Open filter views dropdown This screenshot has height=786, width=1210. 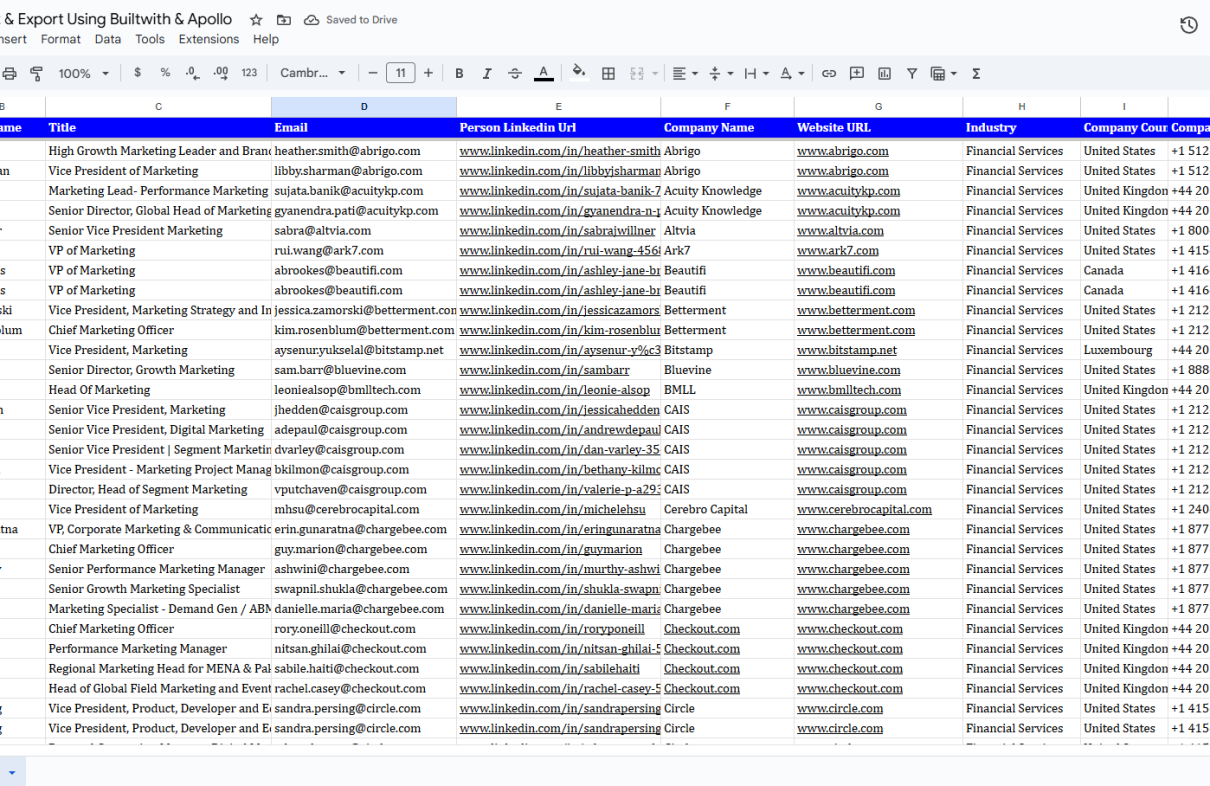click(x=943, y=73)
